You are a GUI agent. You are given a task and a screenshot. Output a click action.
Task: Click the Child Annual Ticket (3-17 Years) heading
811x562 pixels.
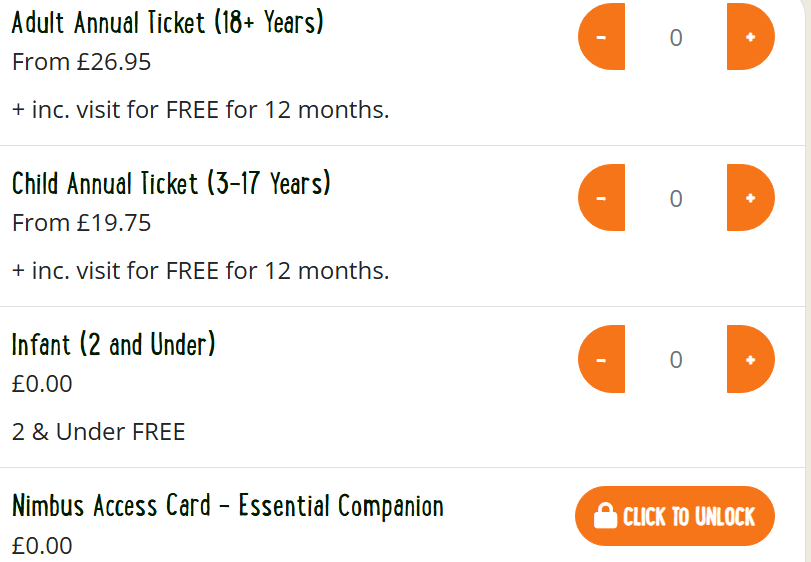pyautogui.click(x=171, y=184)
